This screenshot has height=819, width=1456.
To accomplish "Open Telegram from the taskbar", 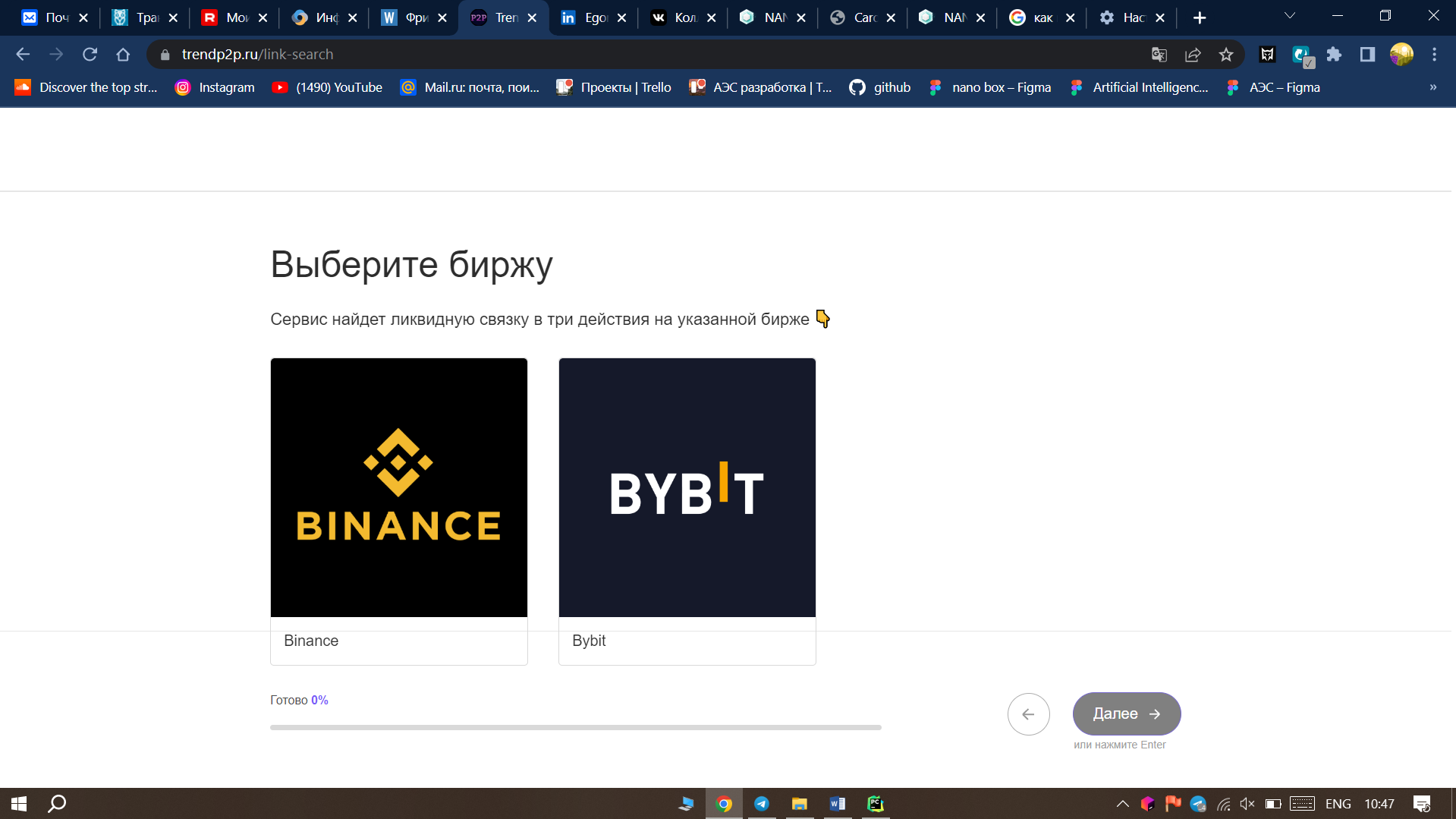I will 762,804.
